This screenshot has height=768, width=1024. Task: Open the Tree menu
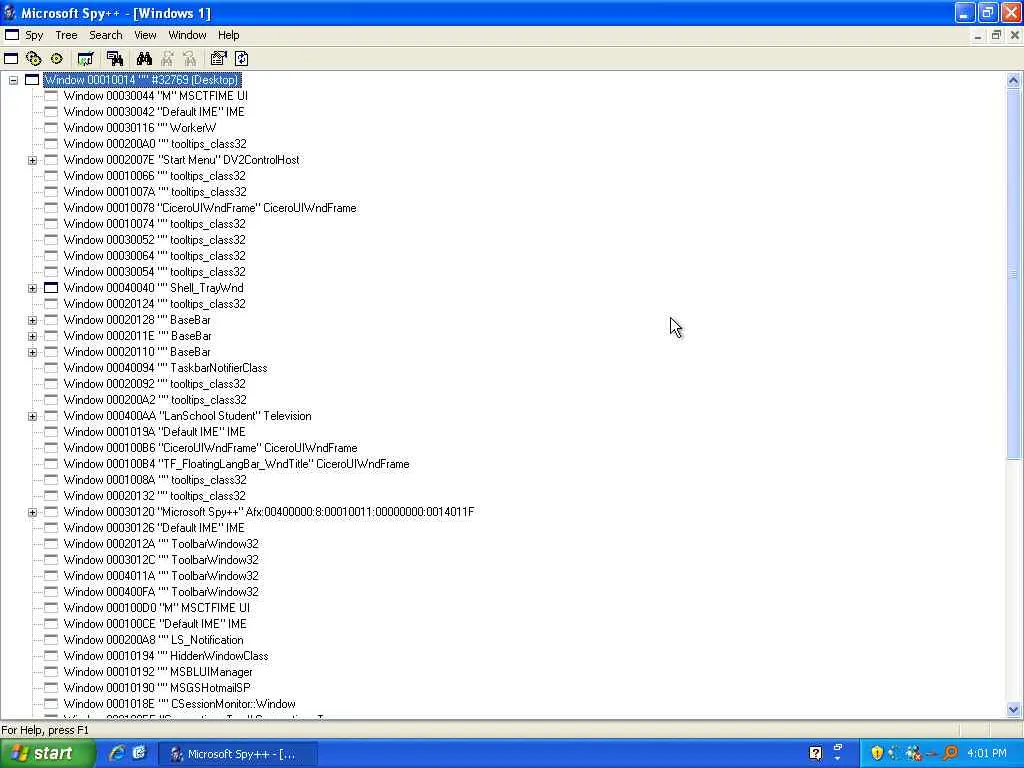66,35
